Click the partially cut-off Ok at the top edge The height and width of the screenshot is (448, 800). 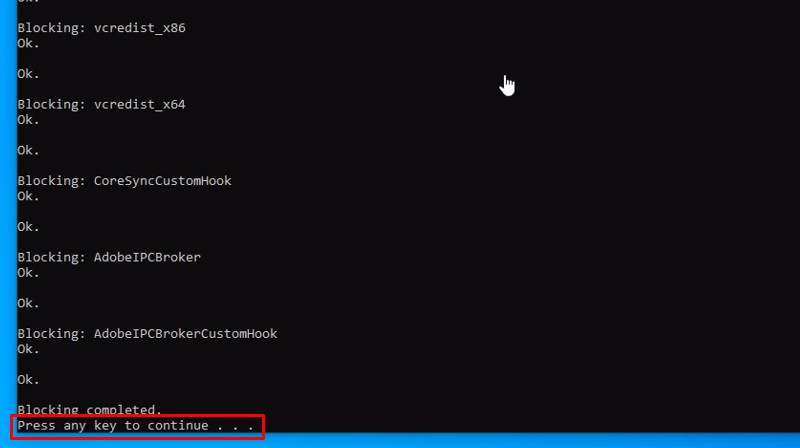click(x=28, y=3)
